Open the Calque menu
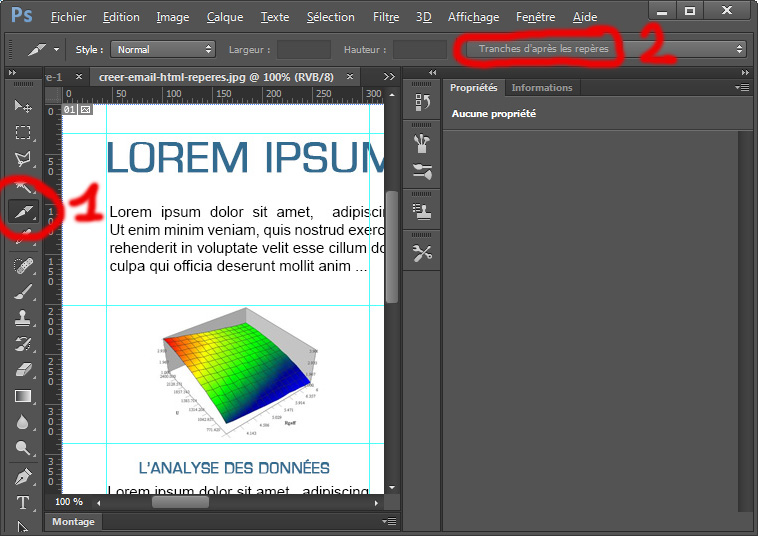The width and height of the screenshot is (758, 536). (225, 17)
